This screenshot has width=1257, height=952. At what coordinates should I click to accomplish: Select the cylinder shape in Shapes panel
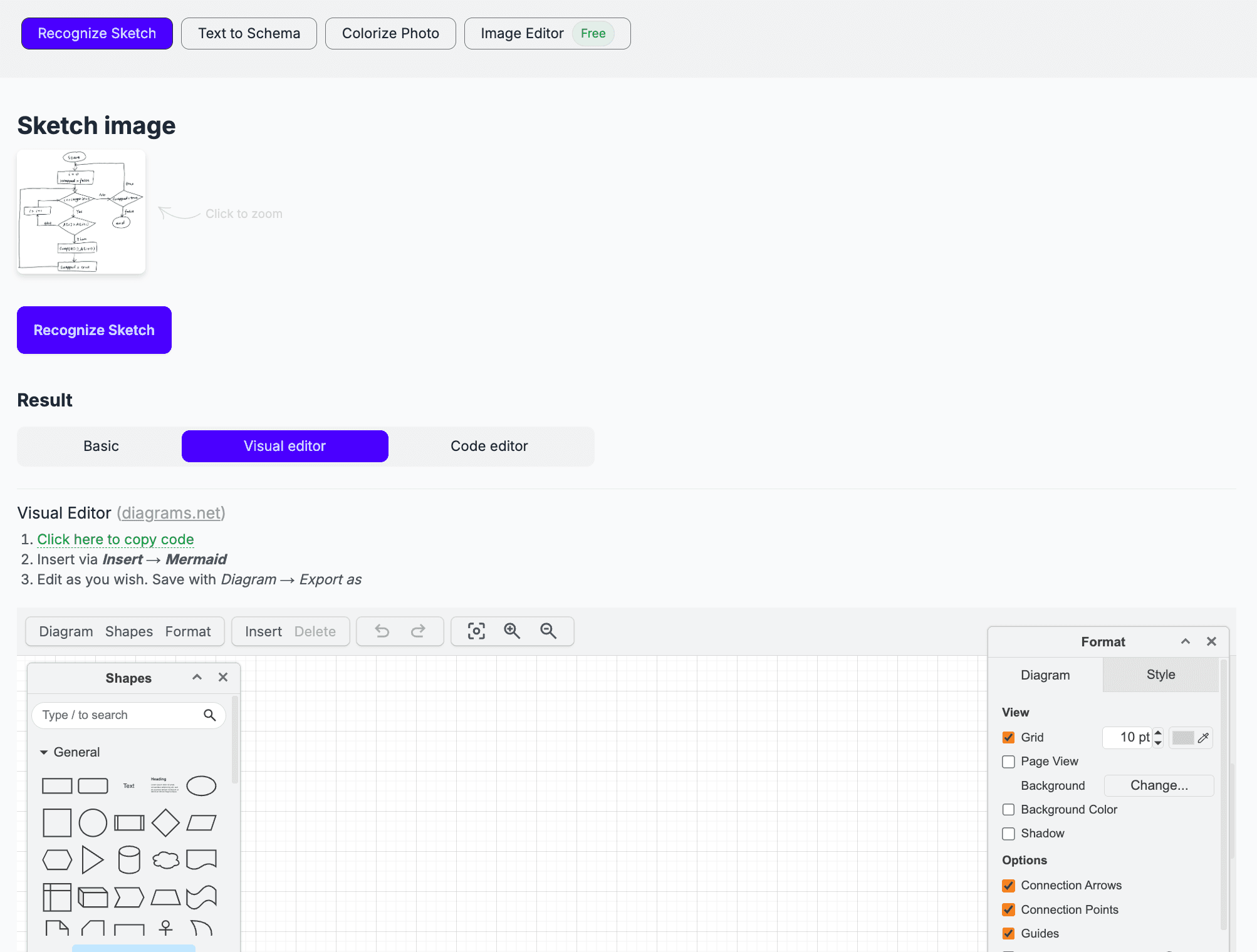click(x=129, y=859)
